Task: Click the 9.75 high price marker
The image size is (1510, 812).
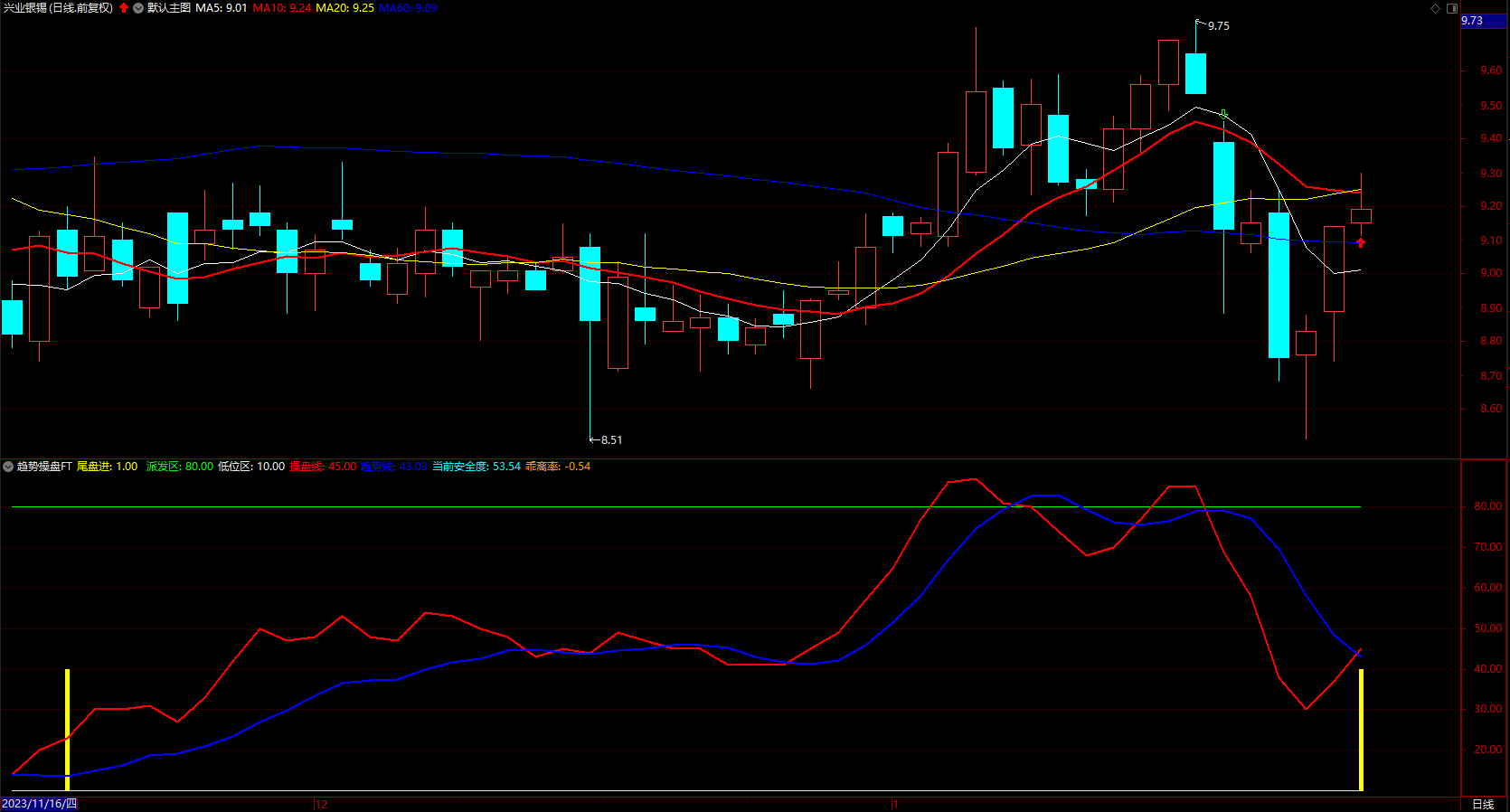Action: click(1218, 26)
